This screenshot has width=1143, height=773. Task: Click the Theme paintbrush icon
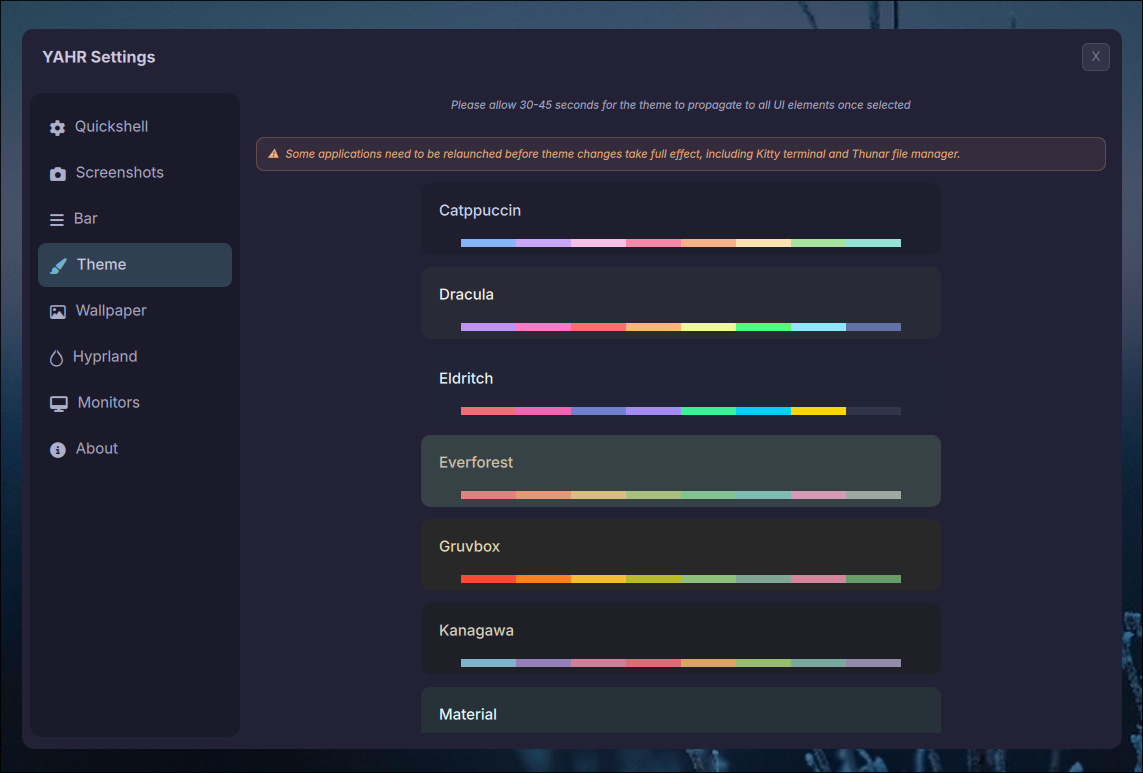58,265
